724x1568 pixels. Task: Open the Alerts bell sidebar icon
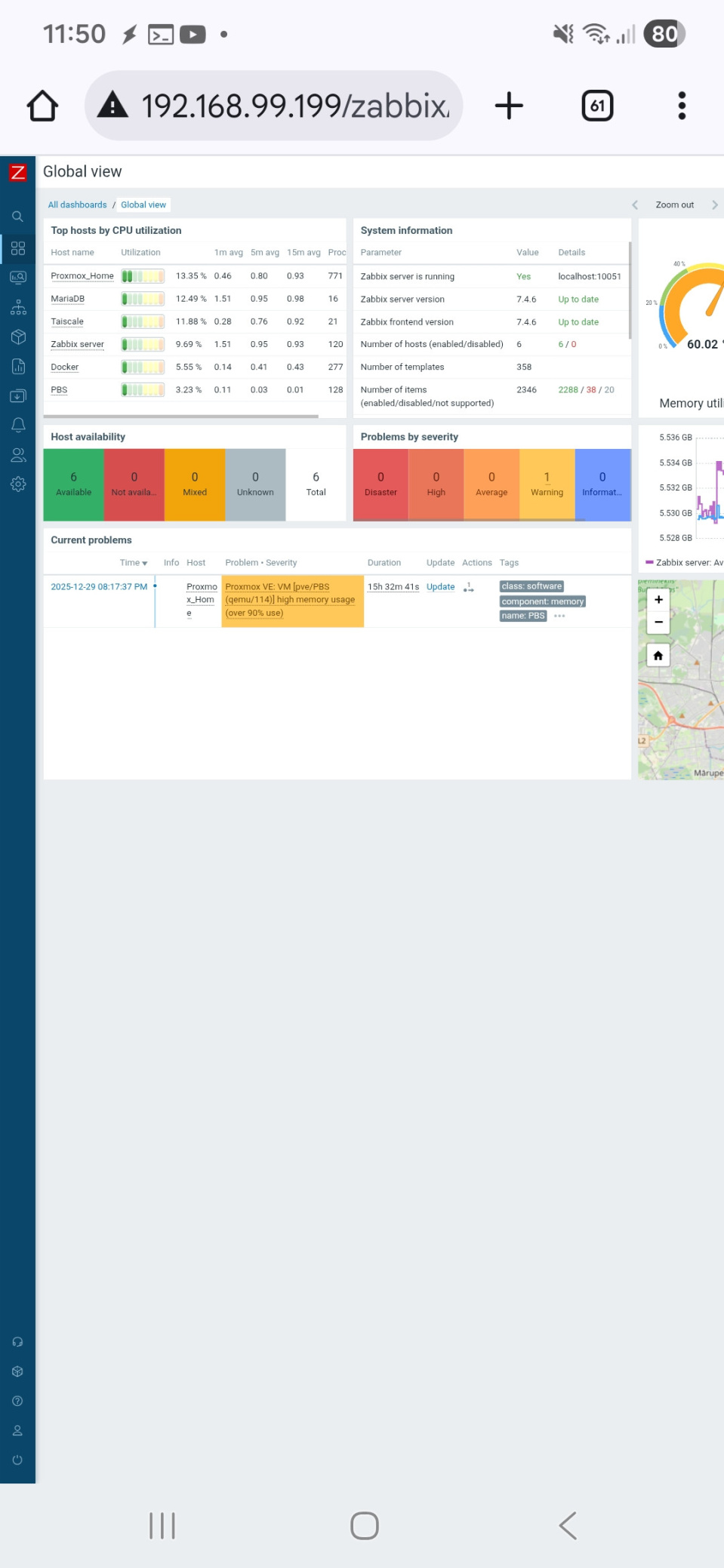[x=18, y=426]
